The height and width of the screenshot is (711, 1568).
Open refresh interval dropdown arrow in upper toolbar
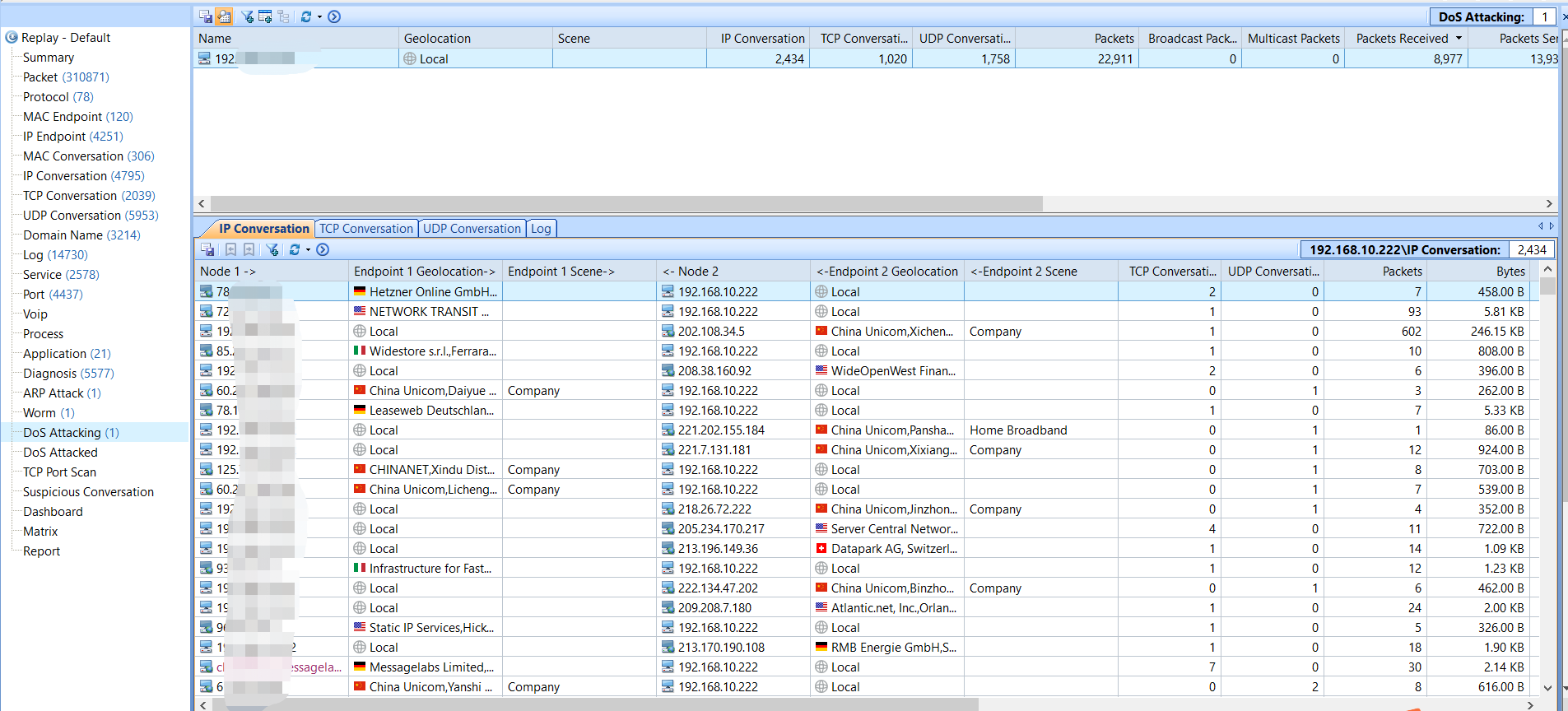click(319, 16)
